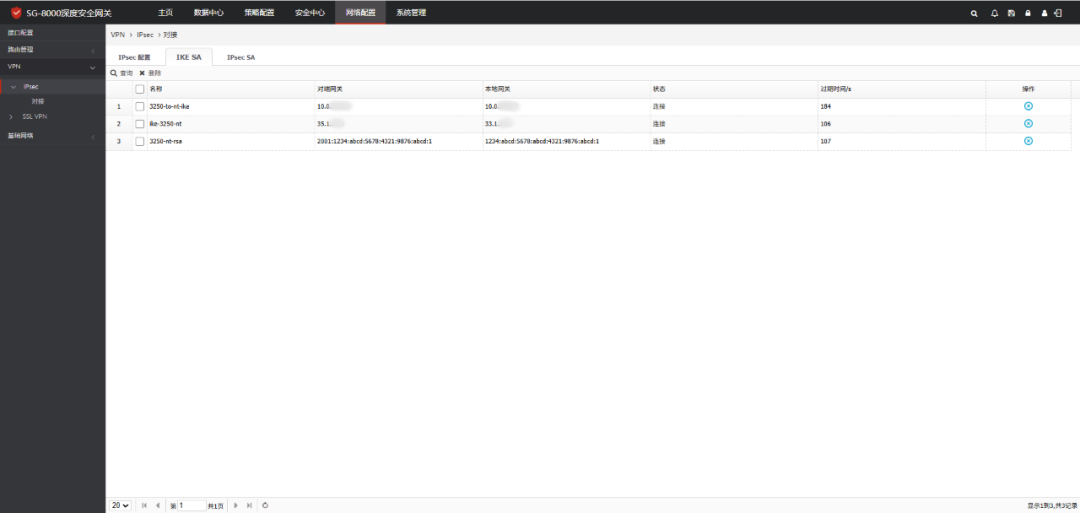Click the logout icon in top bar

pos(1058,12)
